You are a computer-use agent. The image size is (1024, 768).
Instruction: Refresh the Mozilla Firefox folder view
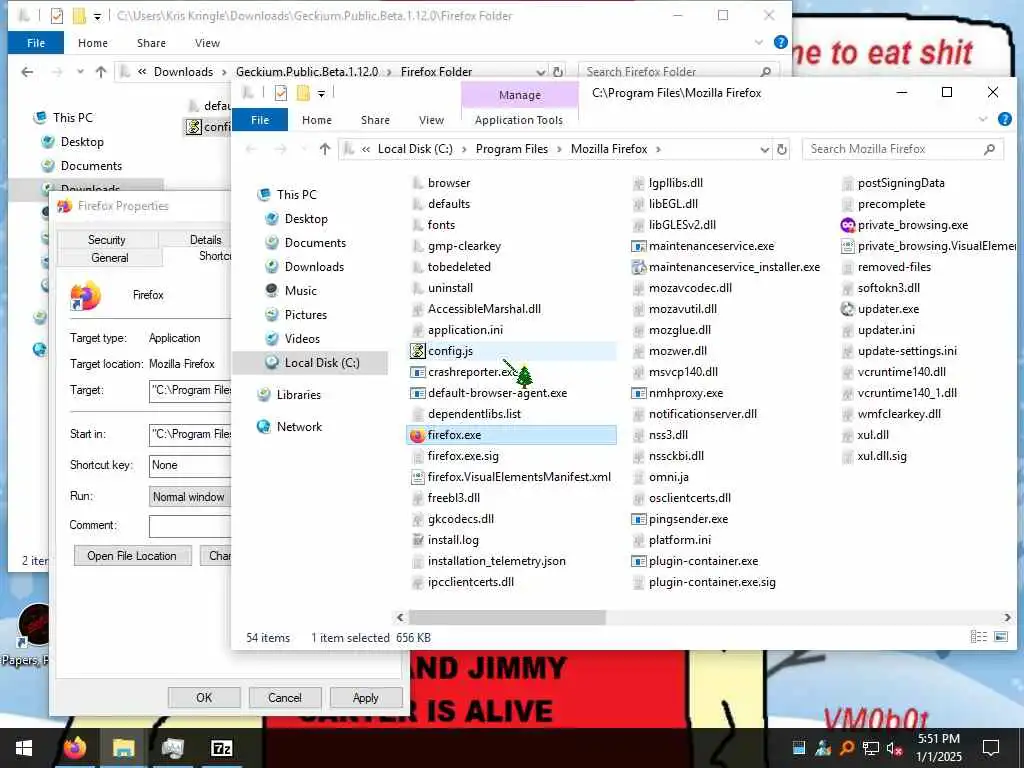click(x=782, y=150)
